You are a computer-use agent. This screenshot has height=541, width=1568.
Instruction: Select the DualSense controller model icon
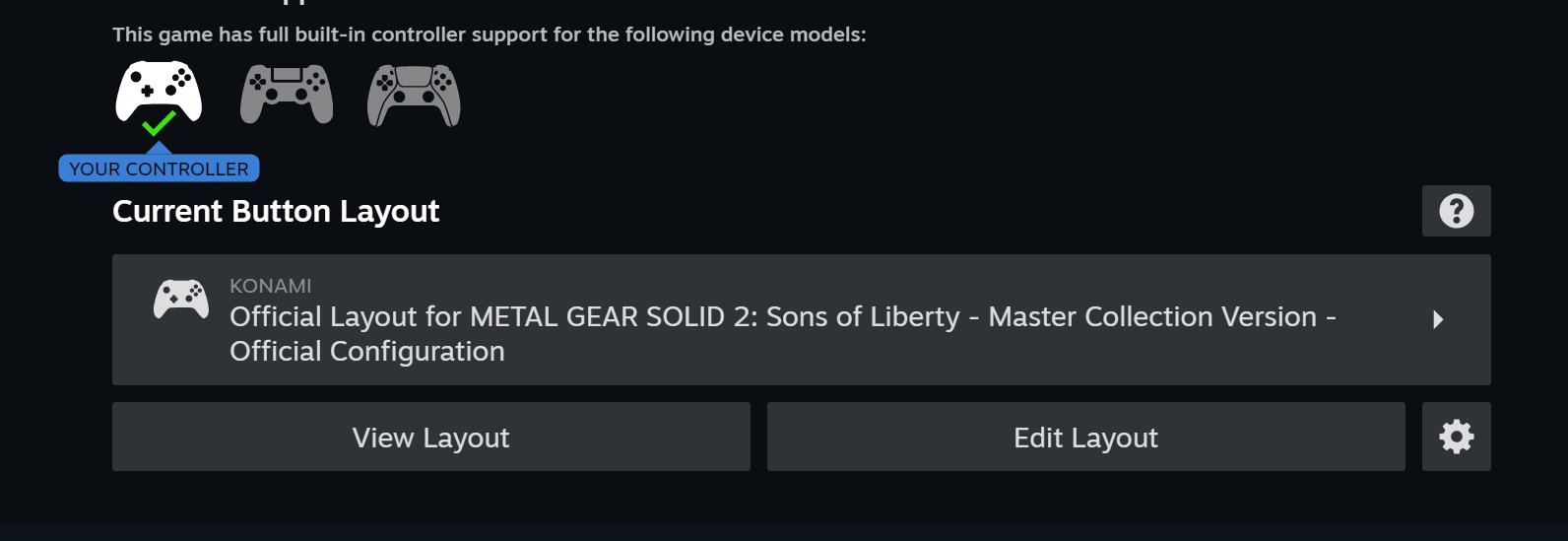[414, 96]
